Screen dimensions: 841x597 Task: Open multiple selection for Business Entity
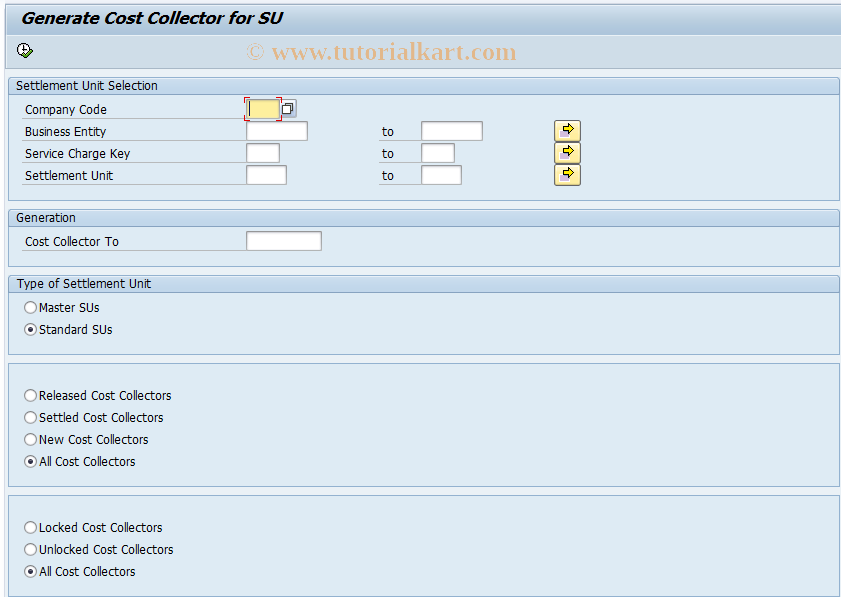(x=567, y=131)
